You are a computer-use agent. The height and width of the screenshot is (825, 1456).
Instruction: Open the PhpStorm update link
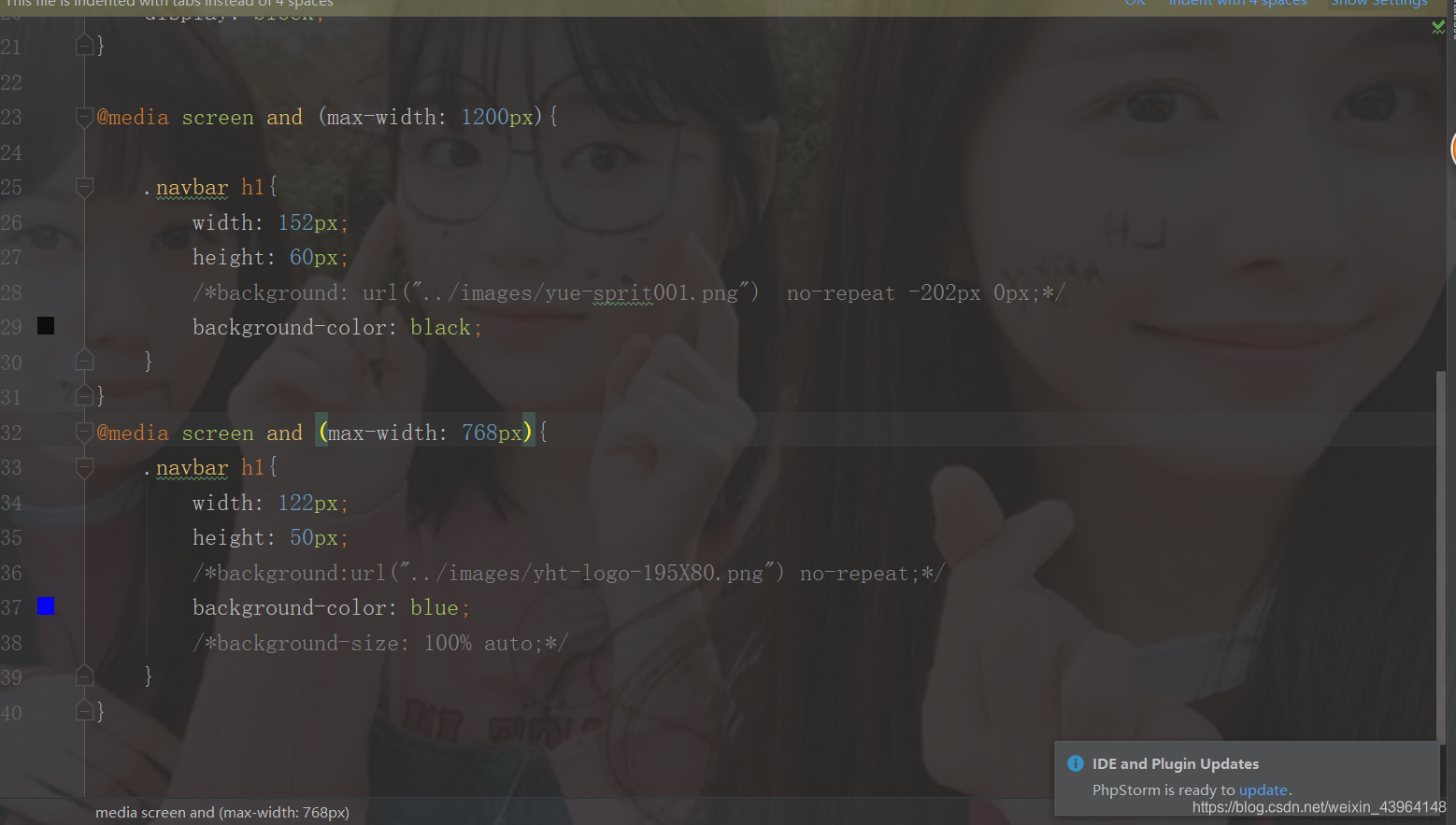(x=1263, y=789)
